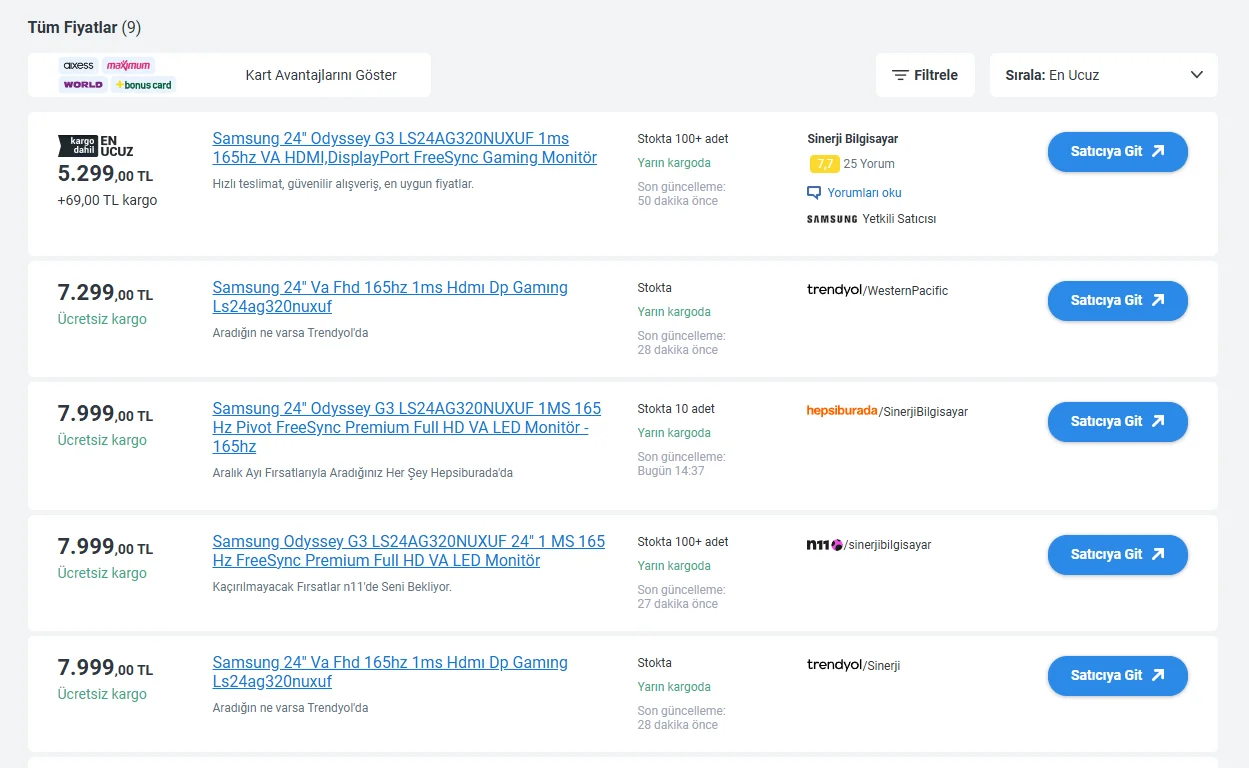Click the 5.299,00 TL price
Image resolution: width=1249 pixels, height=768 pixels.
105,174
